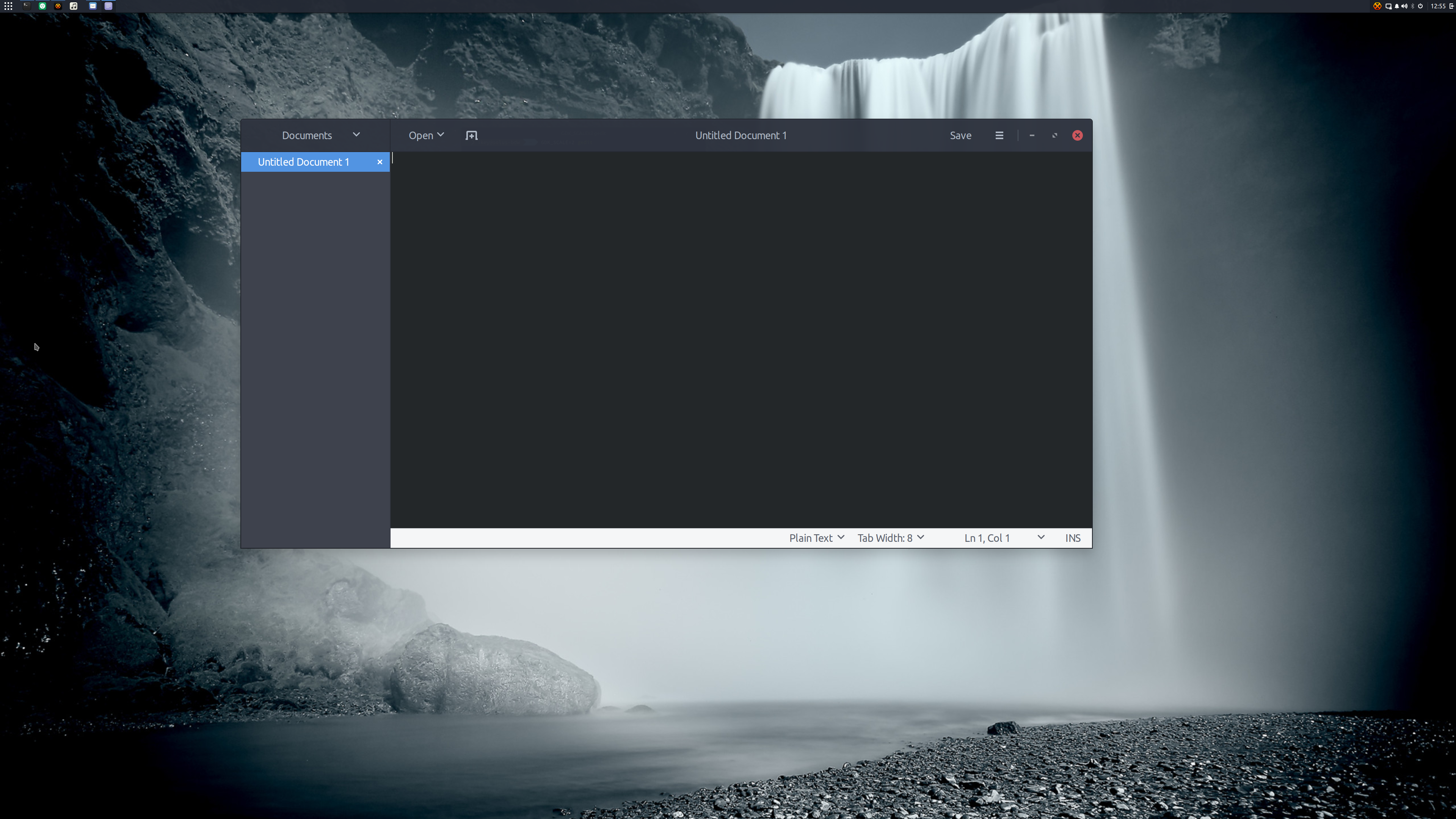Screen dimensions: 1456x819
Task: Open the network connection tray icon
Action: (x=1389, y=6)
